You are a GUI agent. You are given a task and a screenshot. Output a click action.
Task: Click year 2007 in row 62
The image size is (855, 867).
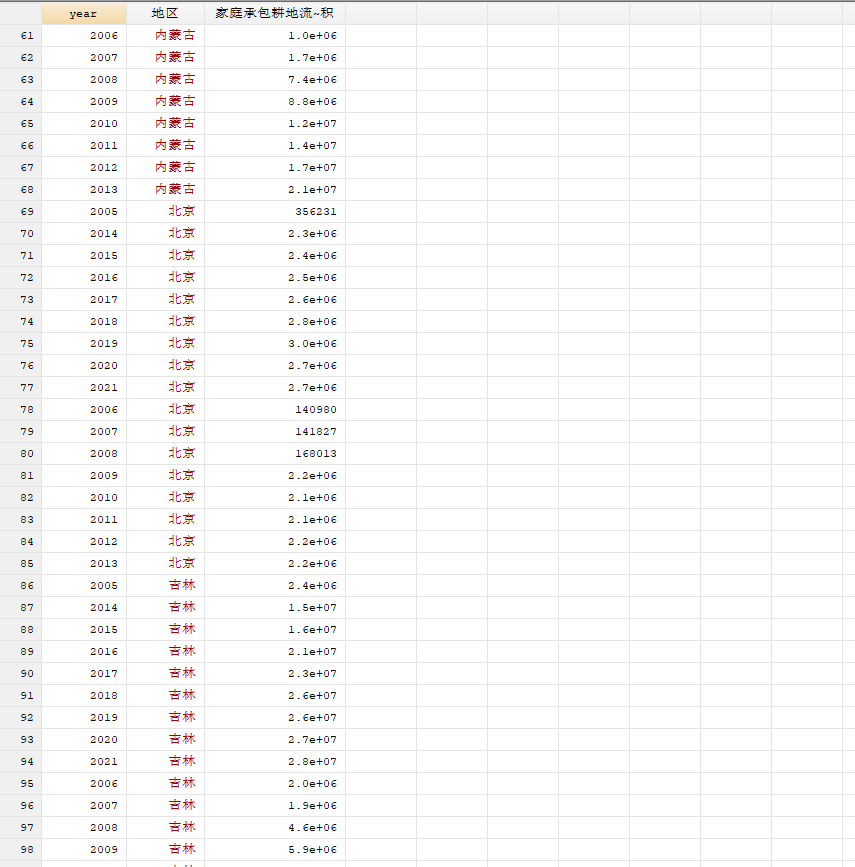point(103,58)
